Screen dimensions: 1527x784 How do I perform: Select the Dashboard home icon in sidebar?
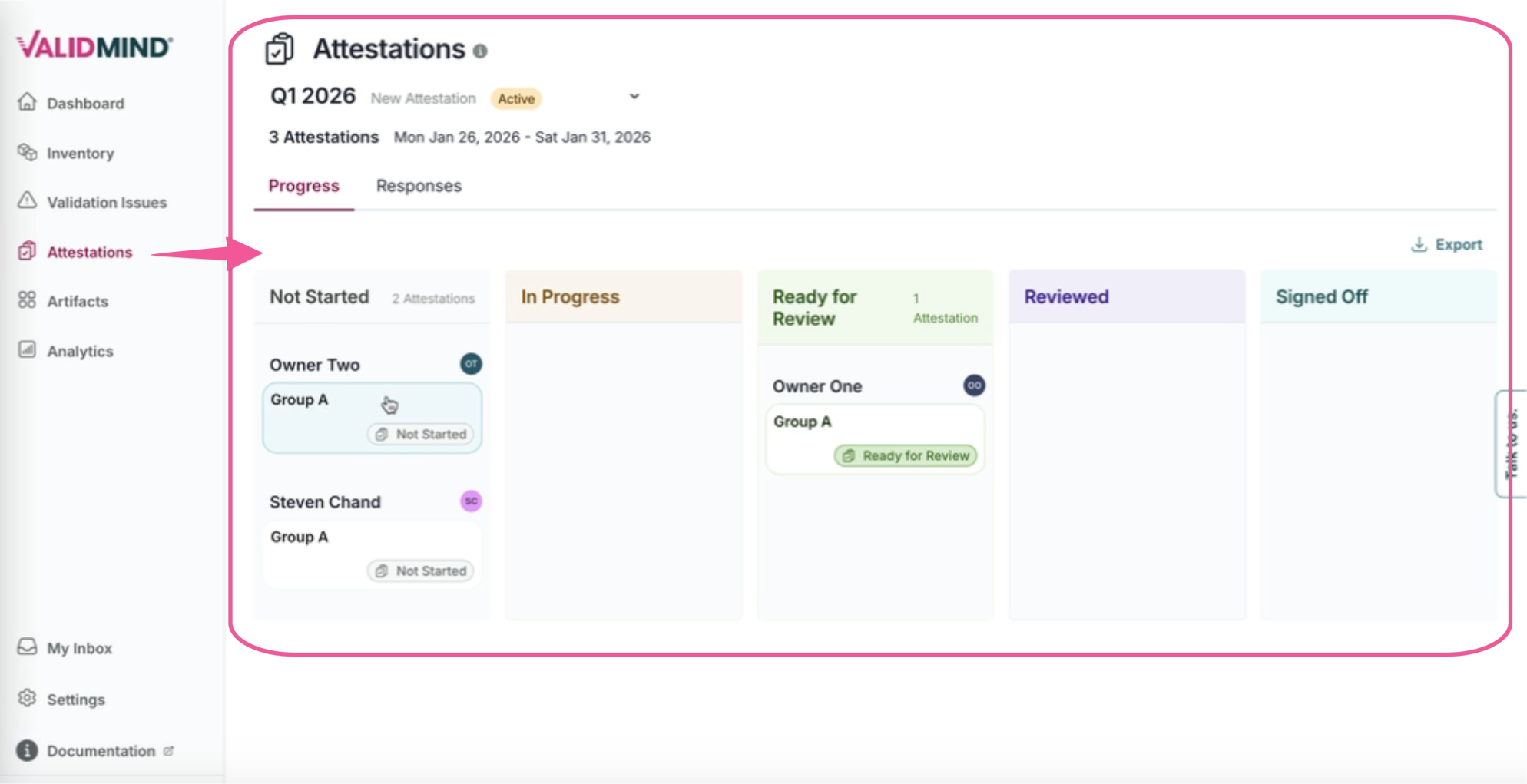coord(27,103)
